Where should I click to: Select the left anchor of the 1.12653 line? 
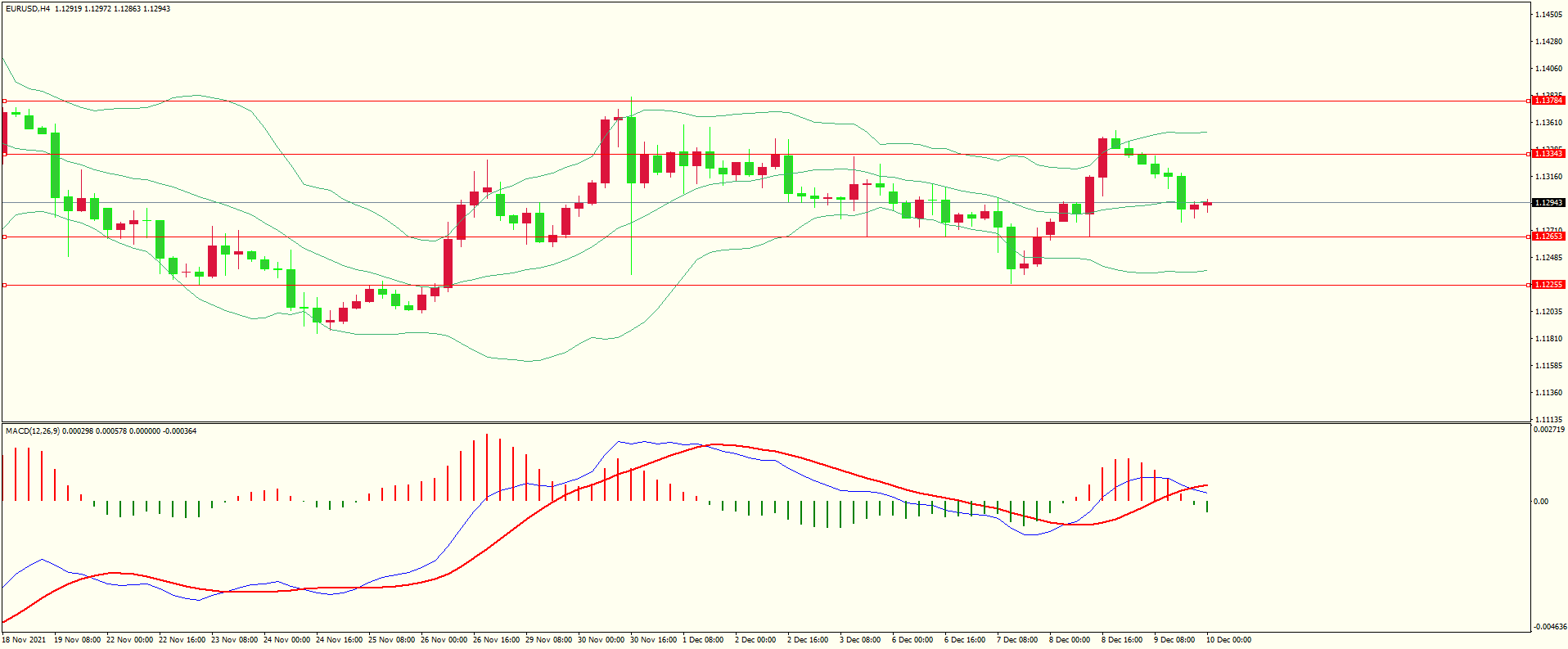coord(4,237)
